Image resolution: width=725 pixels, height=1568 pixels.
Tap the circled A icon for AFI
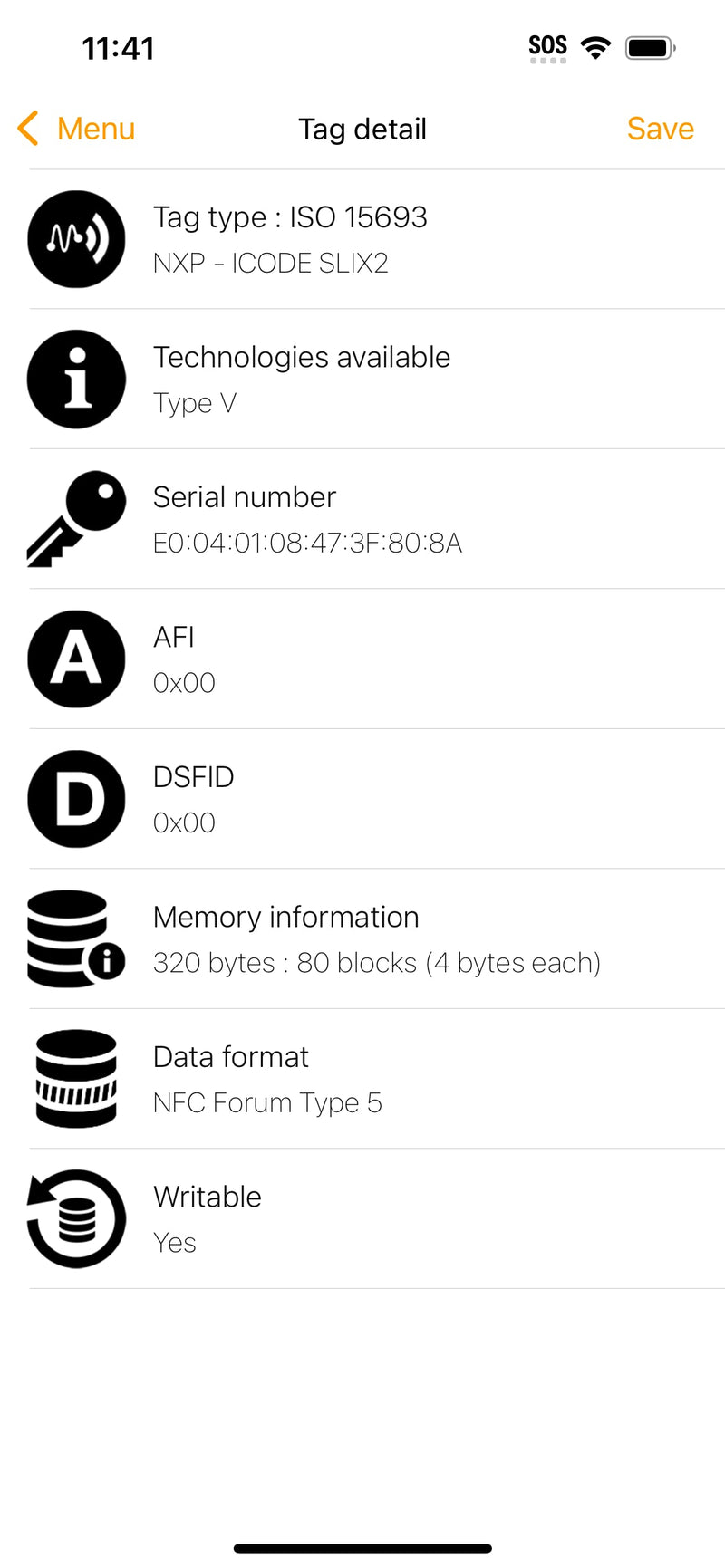(76, 659)
